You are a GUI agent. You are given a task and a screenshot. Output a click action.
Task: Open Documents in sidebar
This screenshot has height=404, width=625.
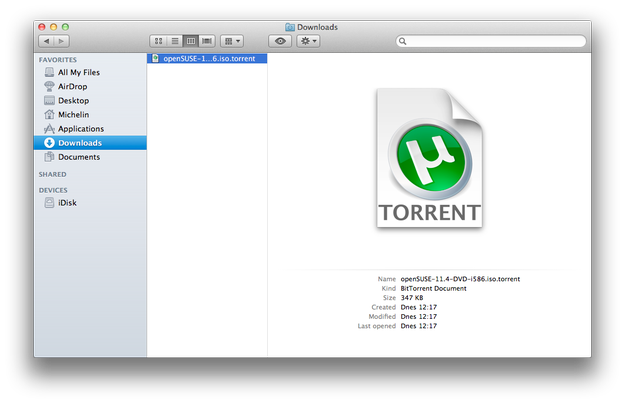coord(90,157)
